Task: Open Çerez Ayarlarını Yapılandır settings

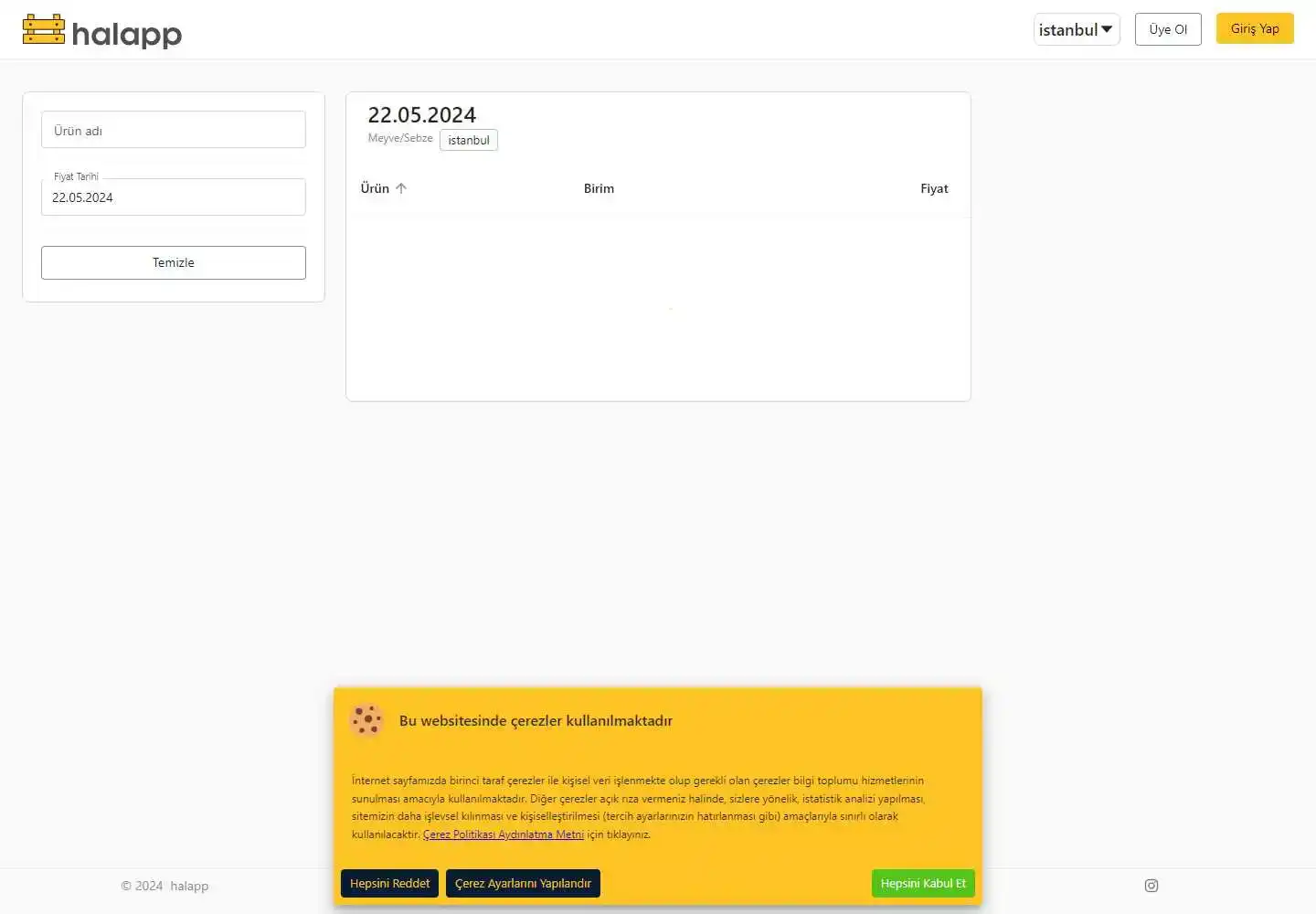Action: pyautogui.click(x=523, y=884)
